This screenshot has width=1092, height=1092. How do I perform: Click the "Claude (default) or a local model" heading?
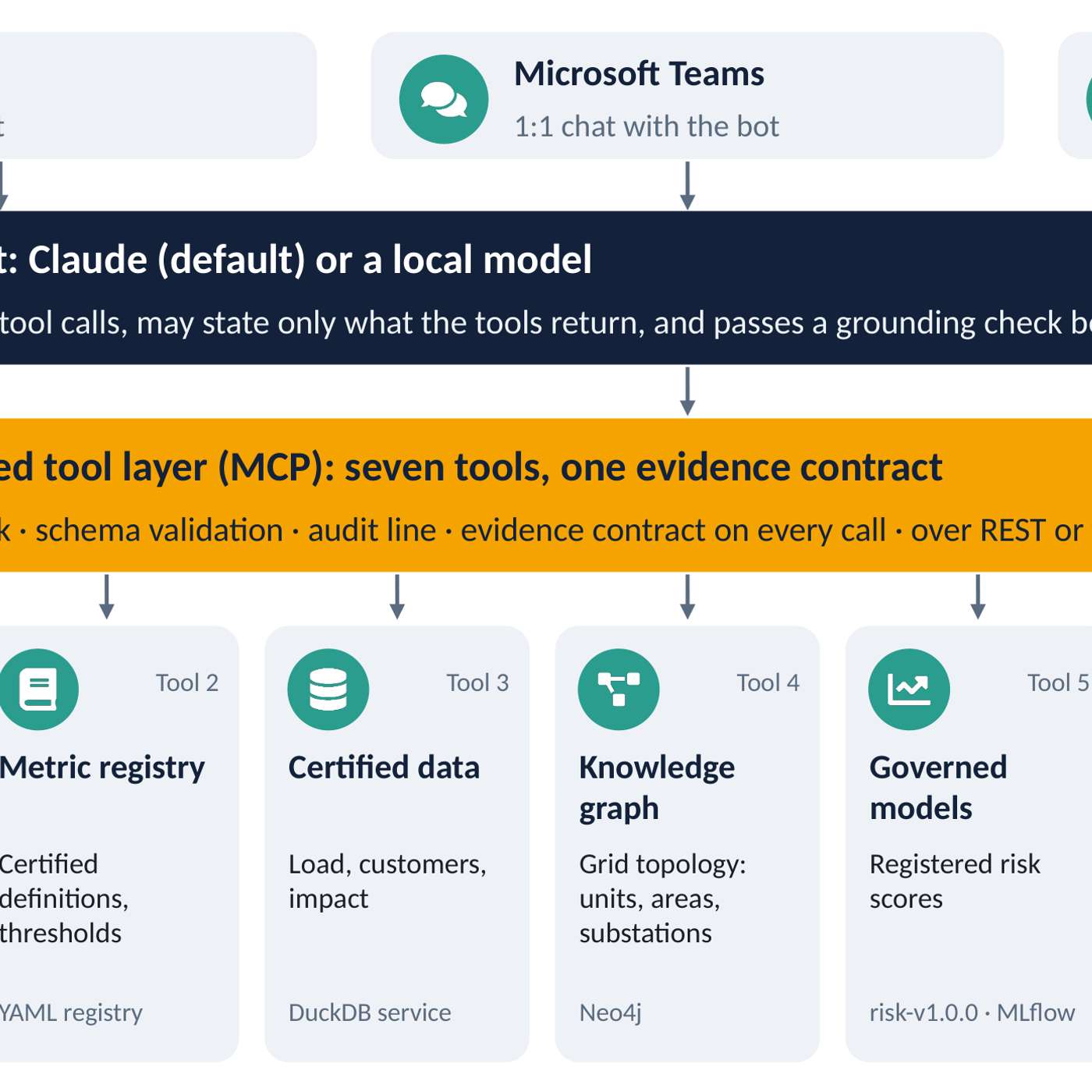point(310,260)
